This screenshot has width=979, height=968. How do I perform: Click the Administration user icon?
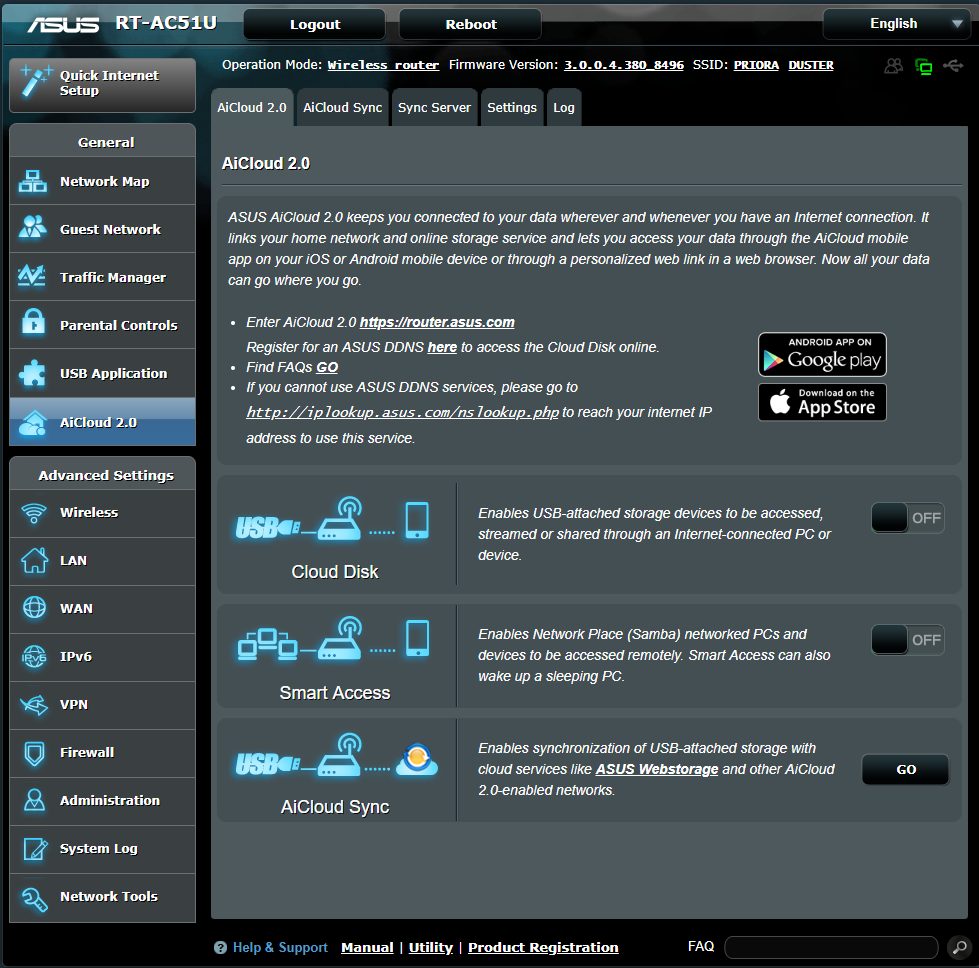tap(34, 800)
